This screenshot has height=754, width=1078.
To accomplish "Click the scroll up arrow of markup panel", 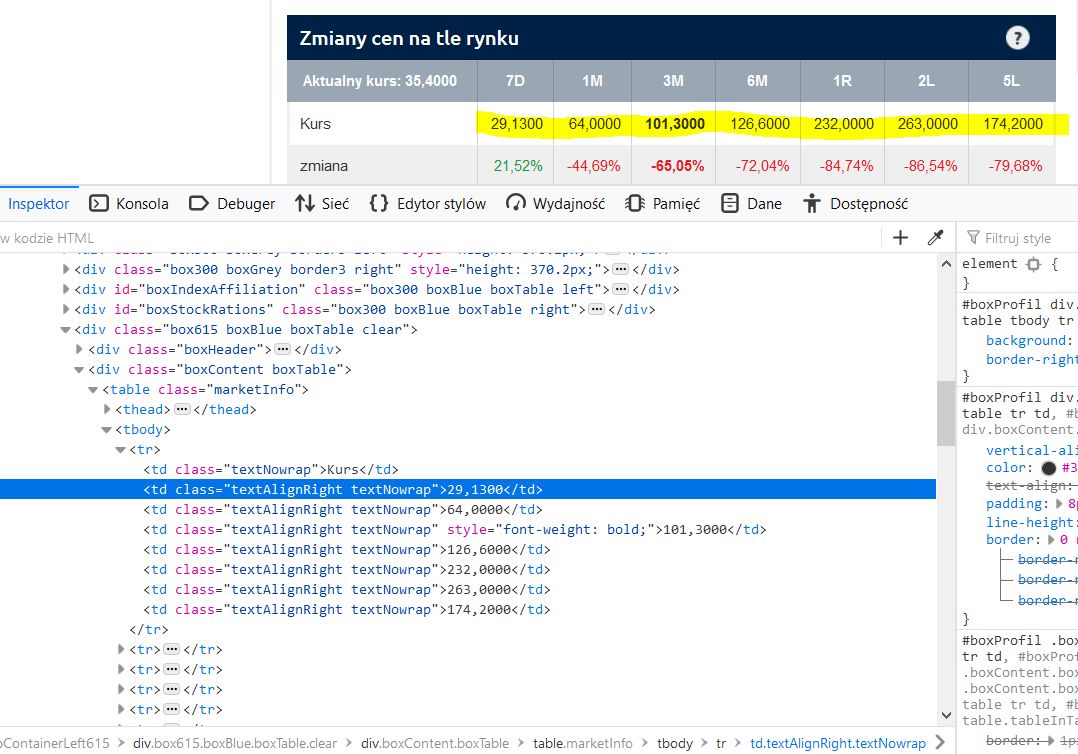I will coord(946,264).
